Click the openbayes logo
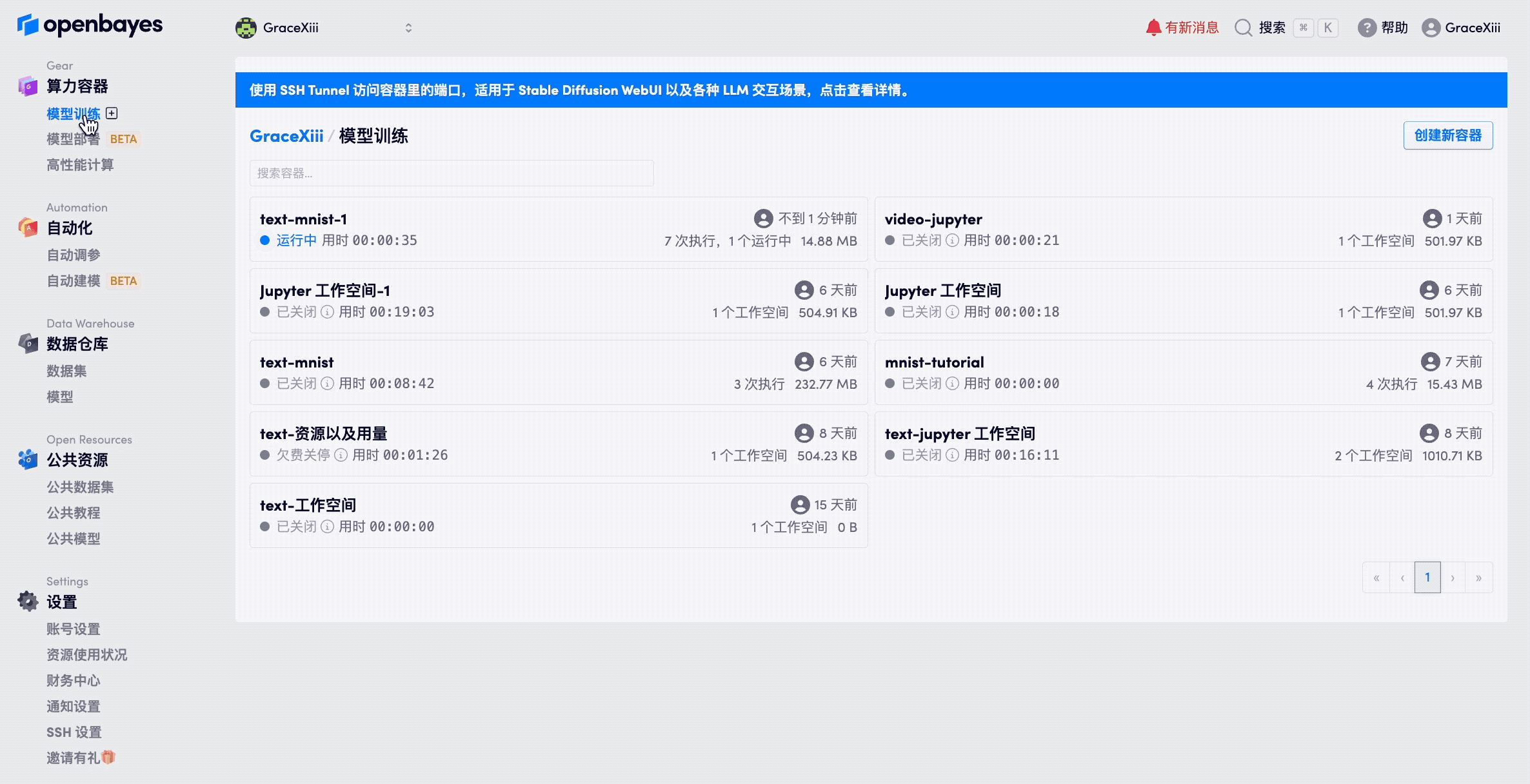This screenshot has height=784, width=1530. point(90,26)
